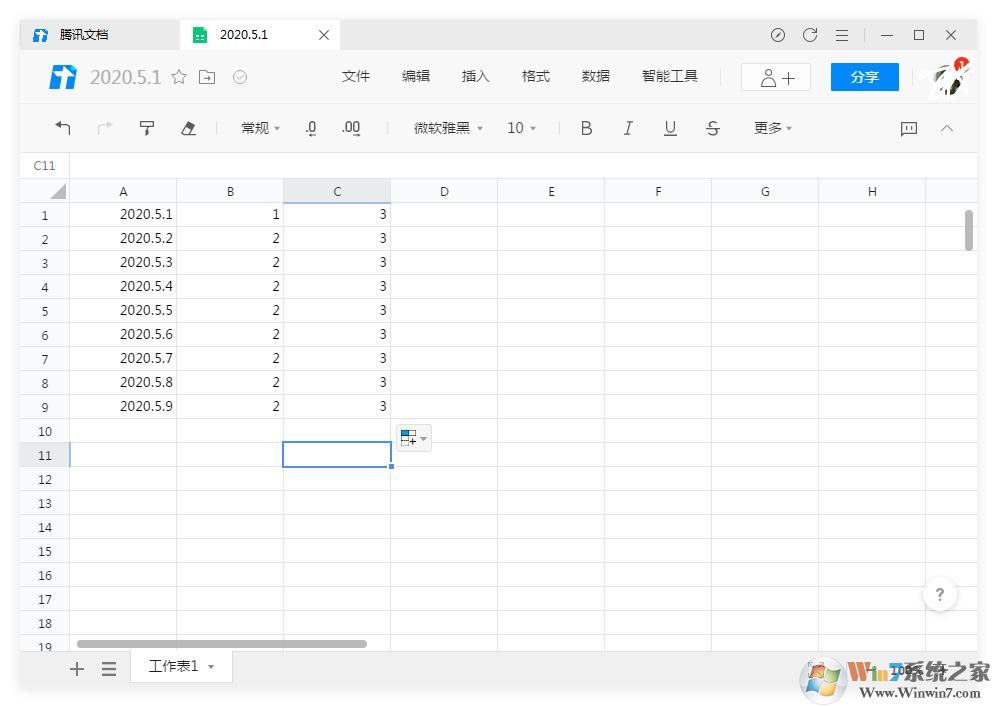Click the Redo icon

coord(104,128)
